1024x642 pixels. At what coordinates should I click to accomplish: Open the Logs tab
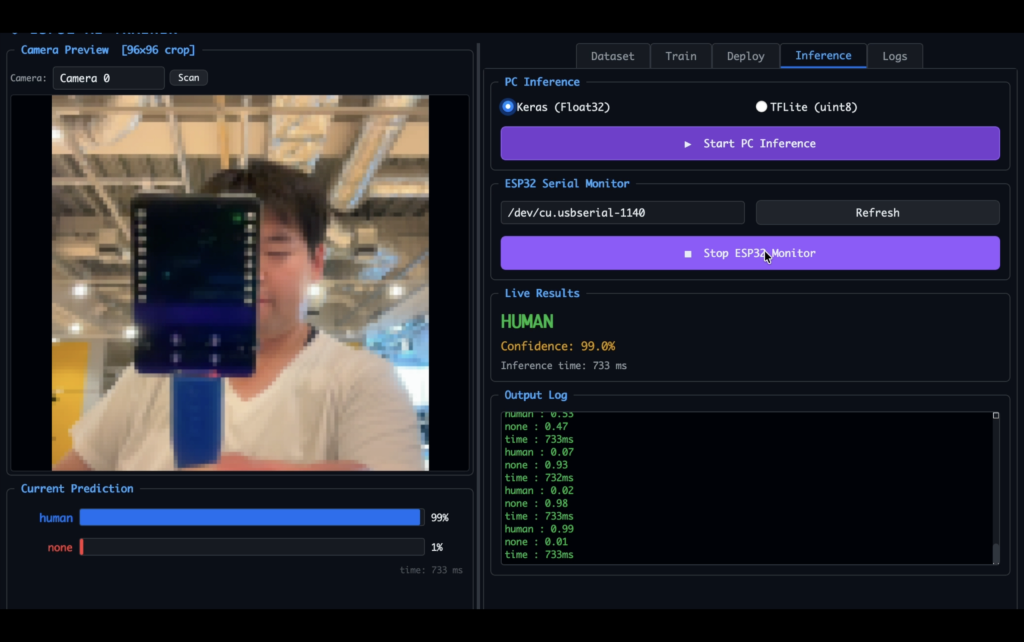[x=894, y=56]
